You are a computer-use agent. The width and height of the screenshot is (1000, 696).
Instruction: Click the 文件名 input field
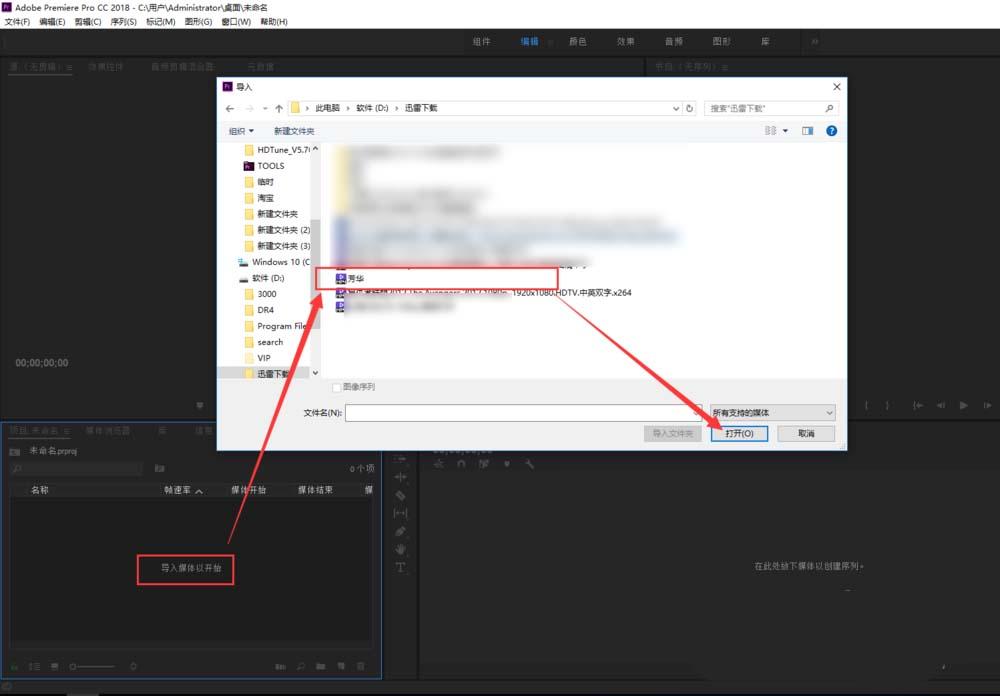coord(523,412)
